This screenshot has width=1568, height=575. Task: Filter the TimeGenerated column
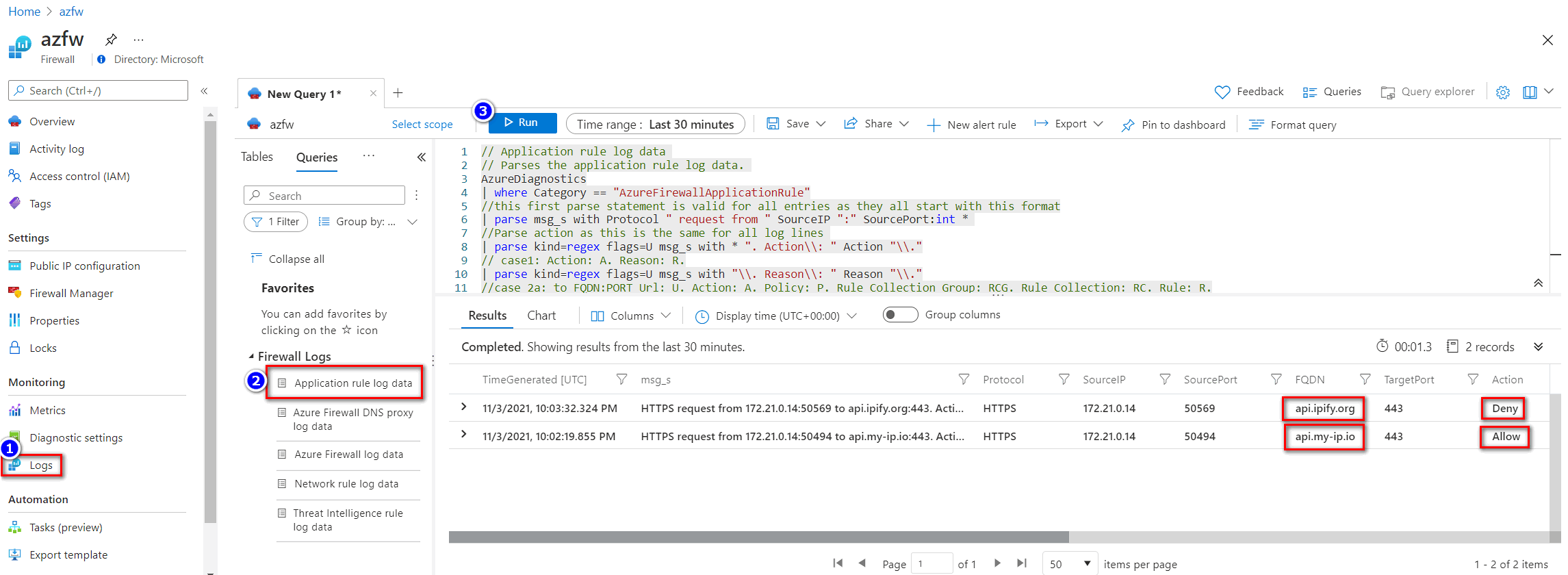tap(621, 379)
